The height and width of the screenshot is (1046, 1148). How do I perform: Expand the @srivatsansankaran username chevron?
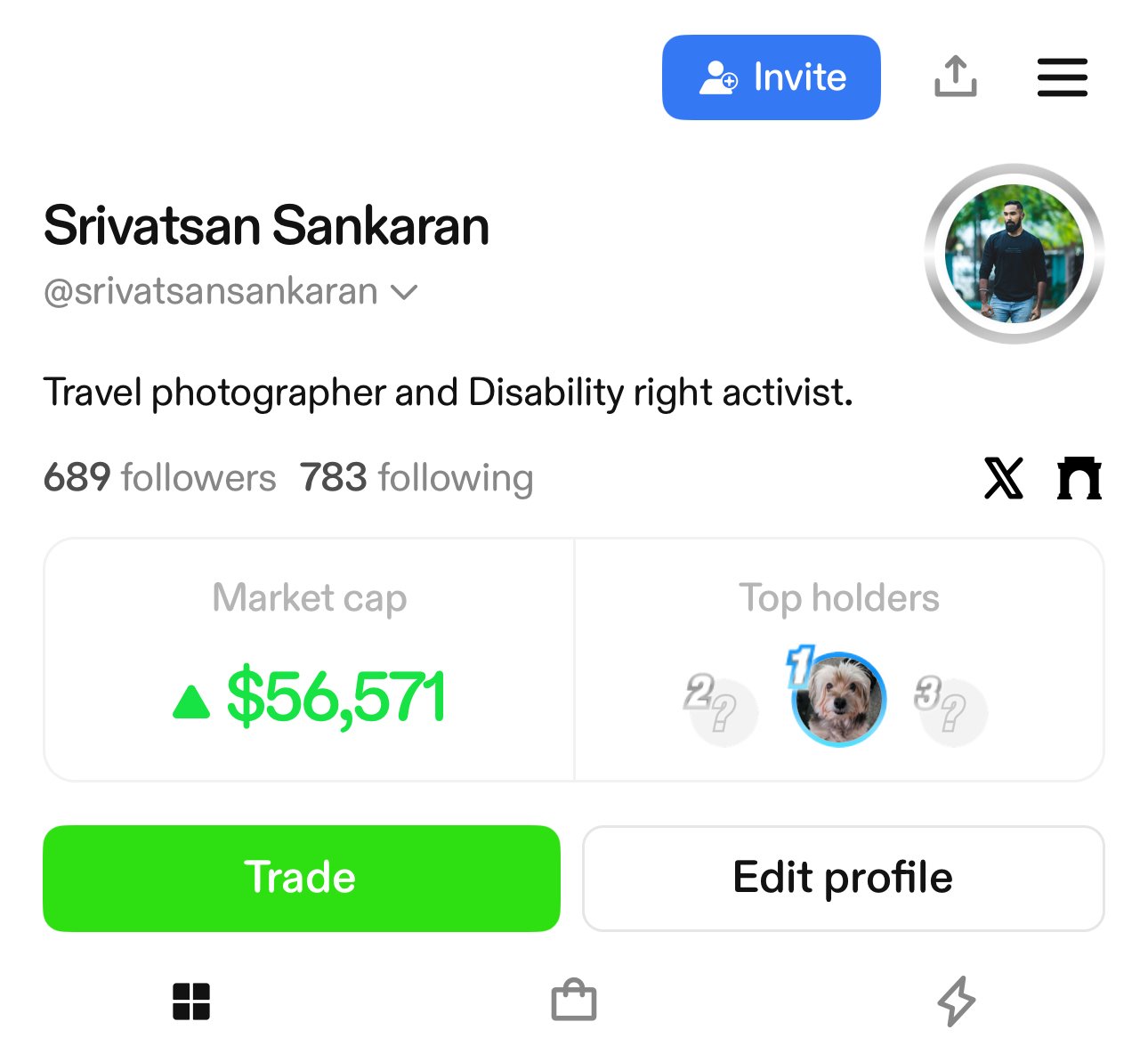coord(405,292)
